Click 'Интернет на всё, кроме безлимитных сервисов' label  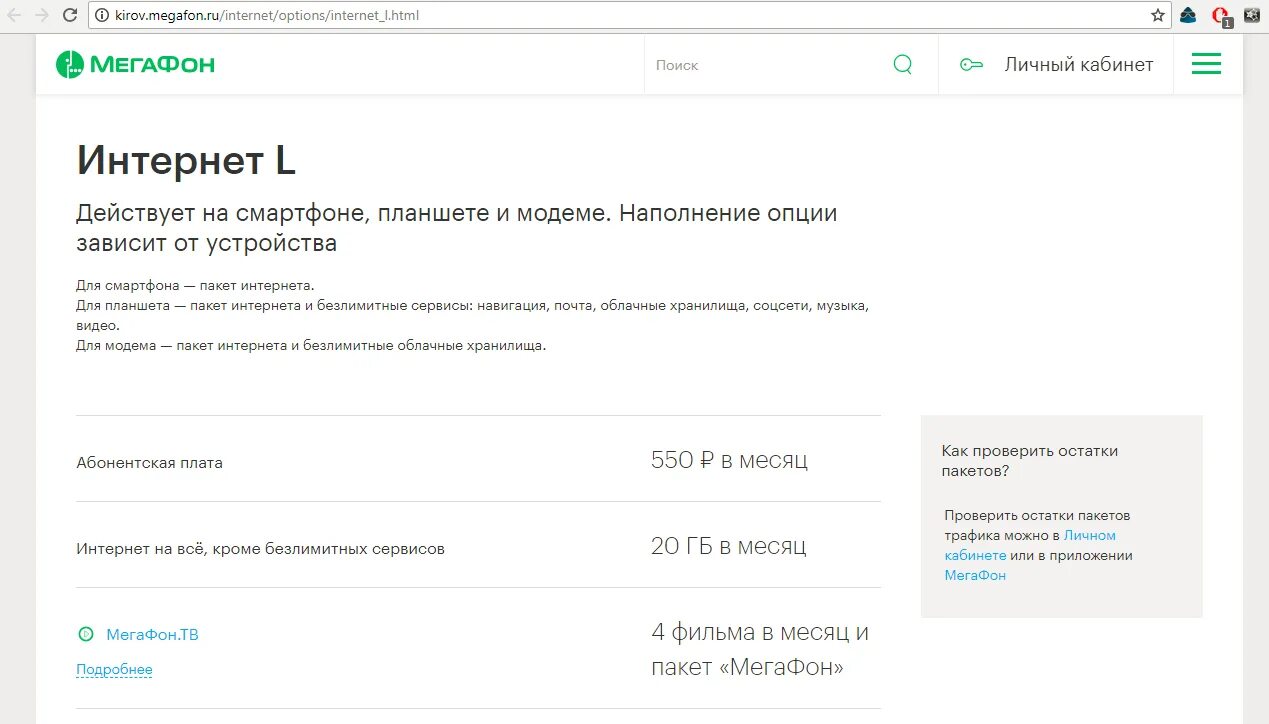260,549
